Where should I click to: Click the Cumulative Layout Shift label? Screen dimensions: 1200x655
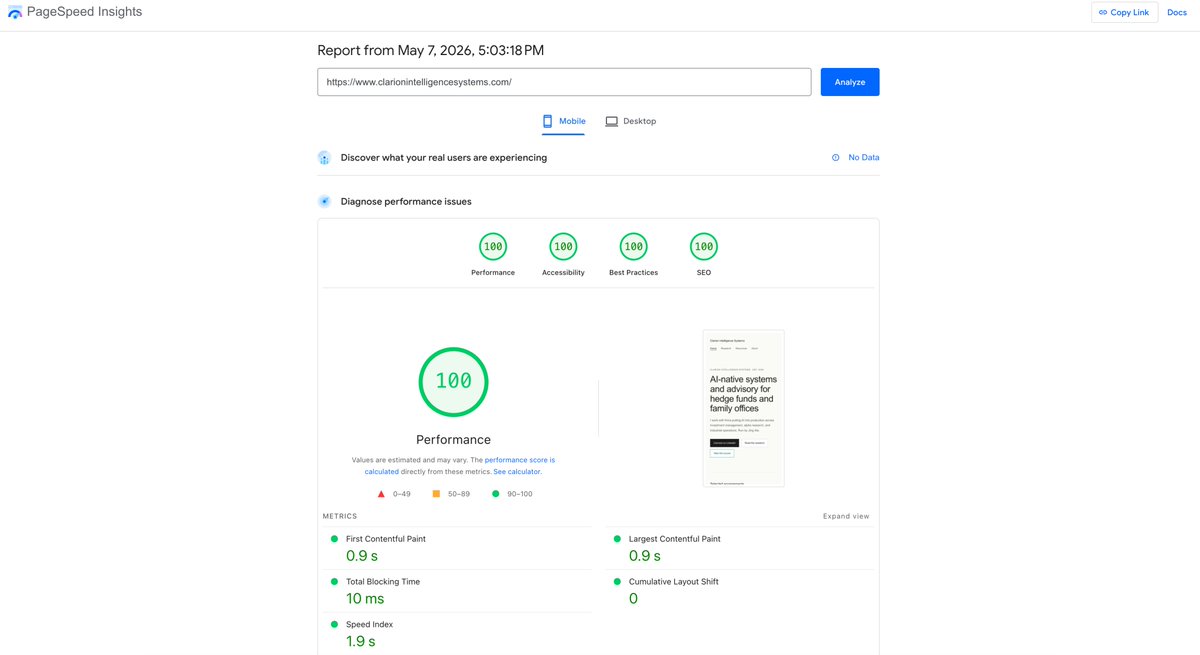click(674, 582)
